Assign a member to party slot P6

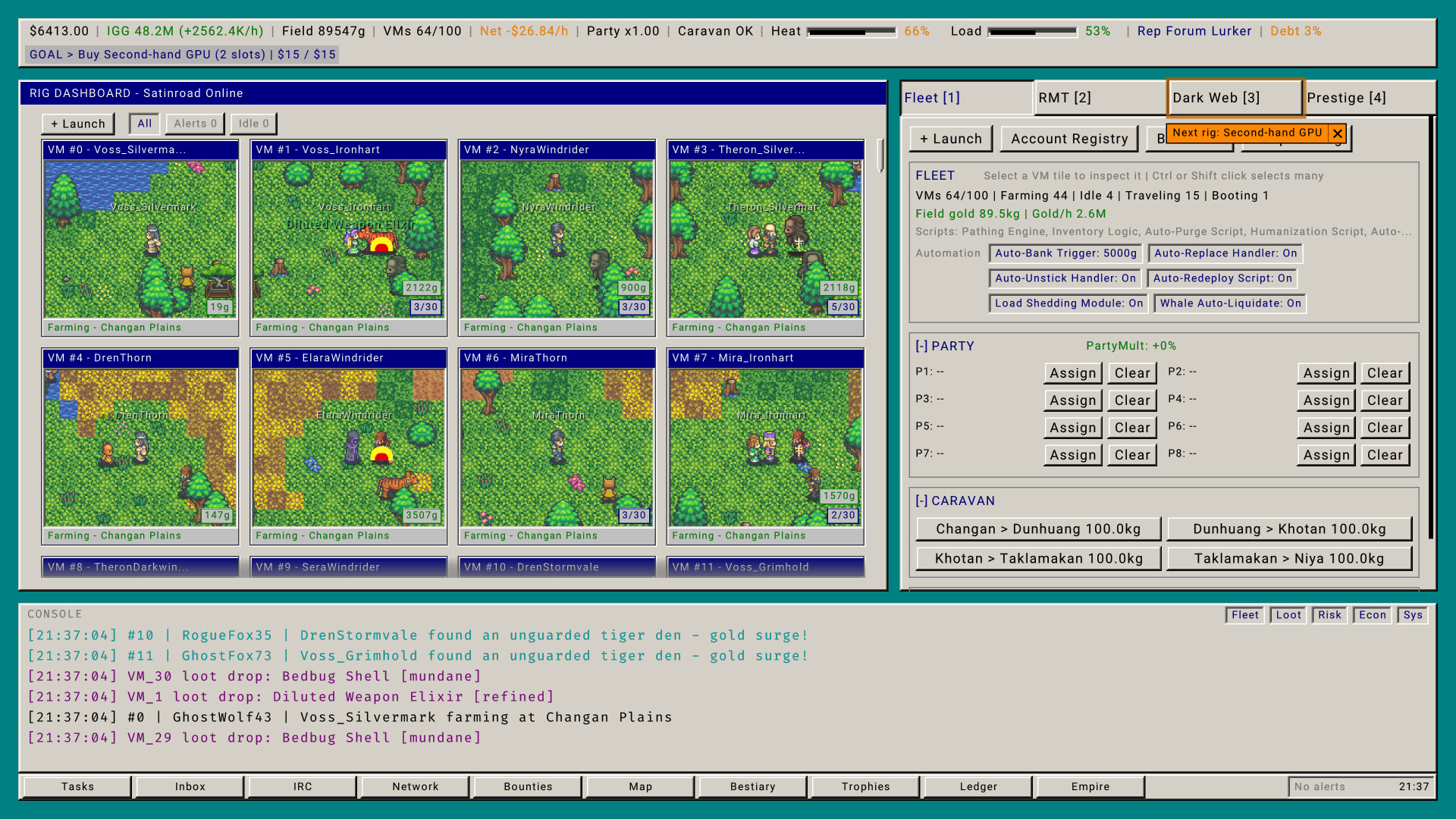pos(1326,428)
